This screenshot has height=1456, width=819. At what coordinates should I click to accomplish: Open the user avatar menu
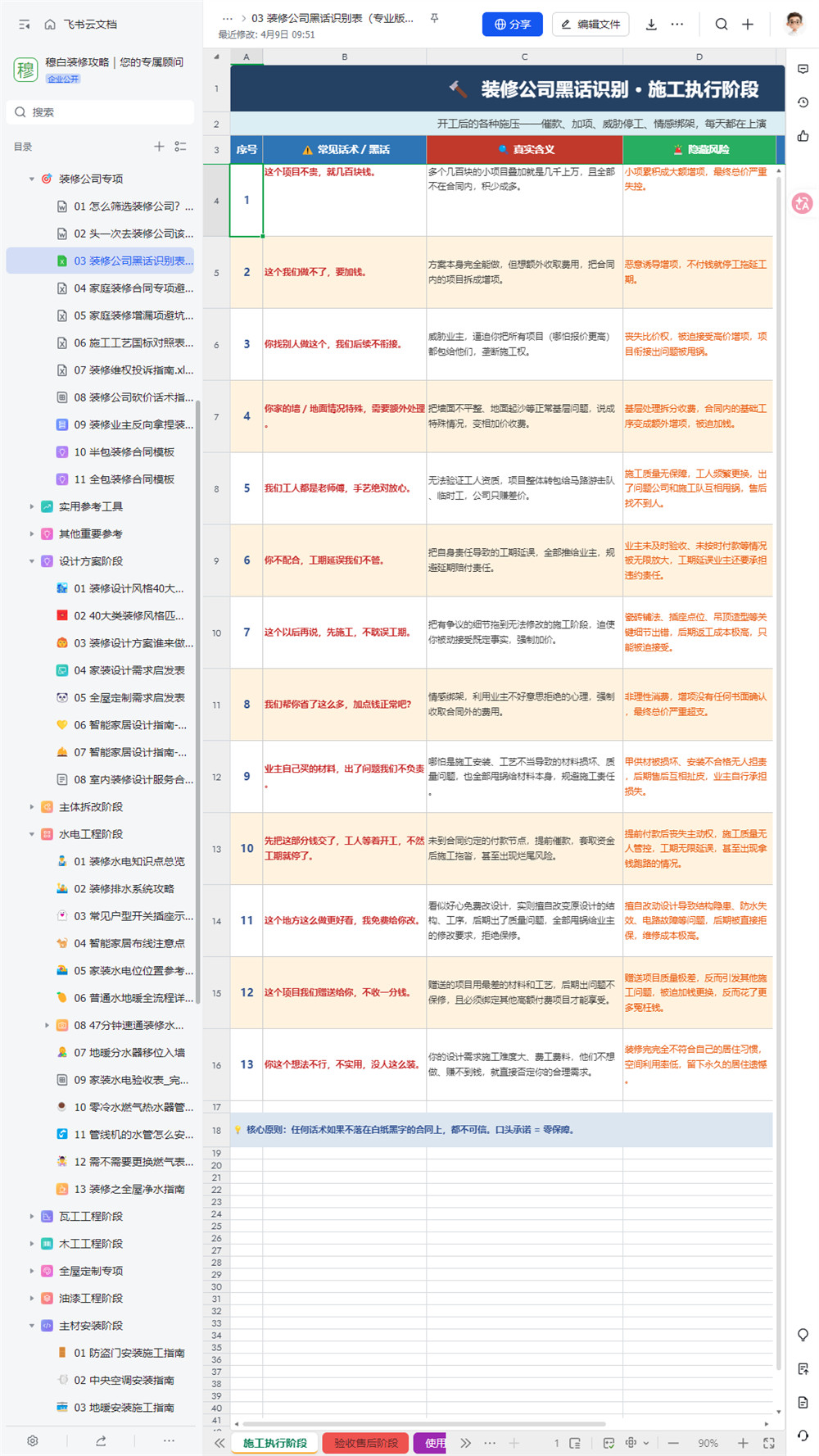click(794, 23)
